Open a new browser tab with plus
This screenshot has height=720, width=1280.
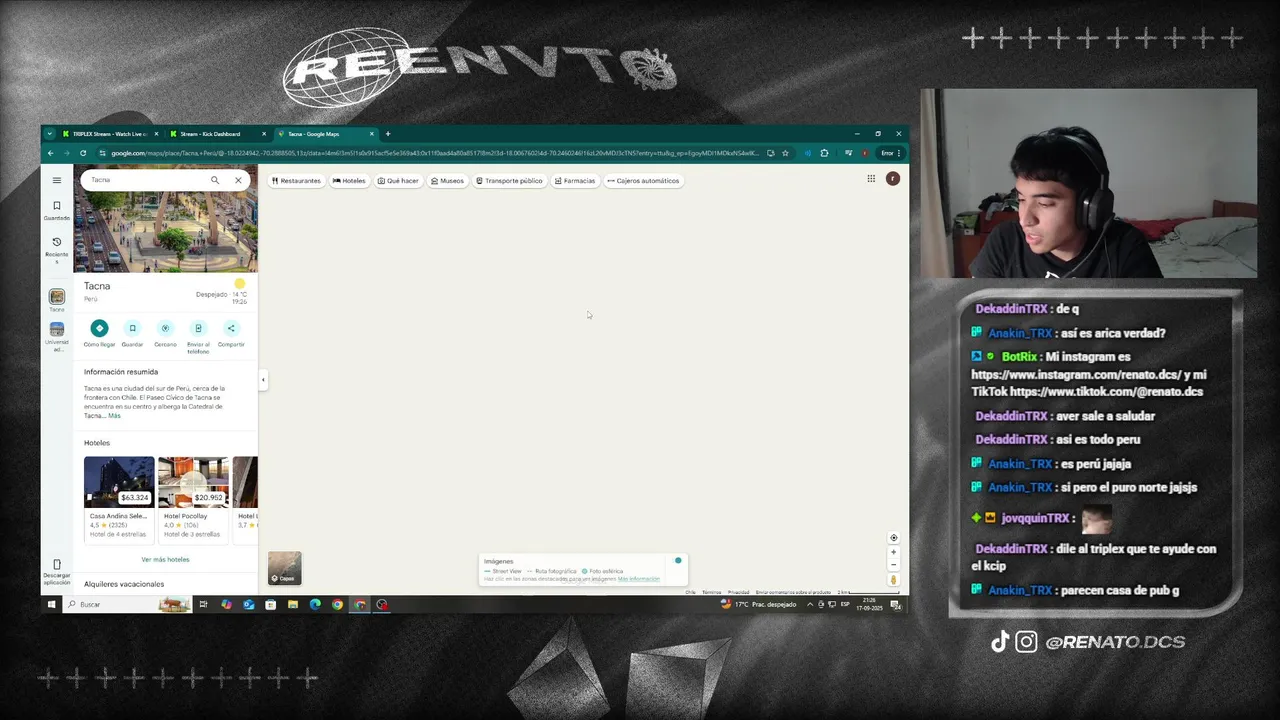[388, 134]
